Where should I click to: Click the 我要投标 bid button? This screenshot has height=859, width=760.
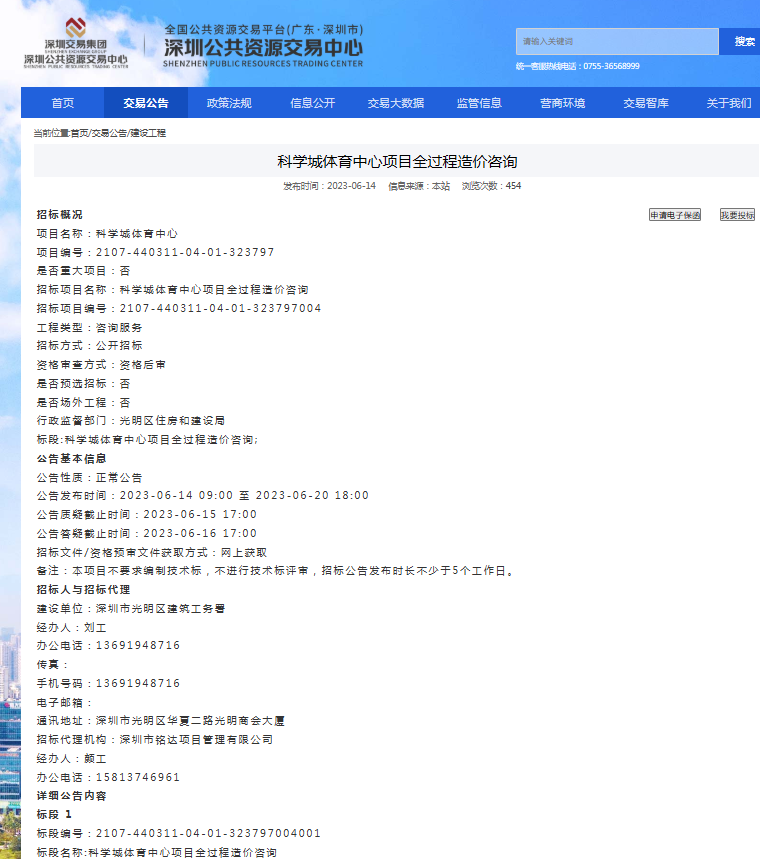click(737, 215)
